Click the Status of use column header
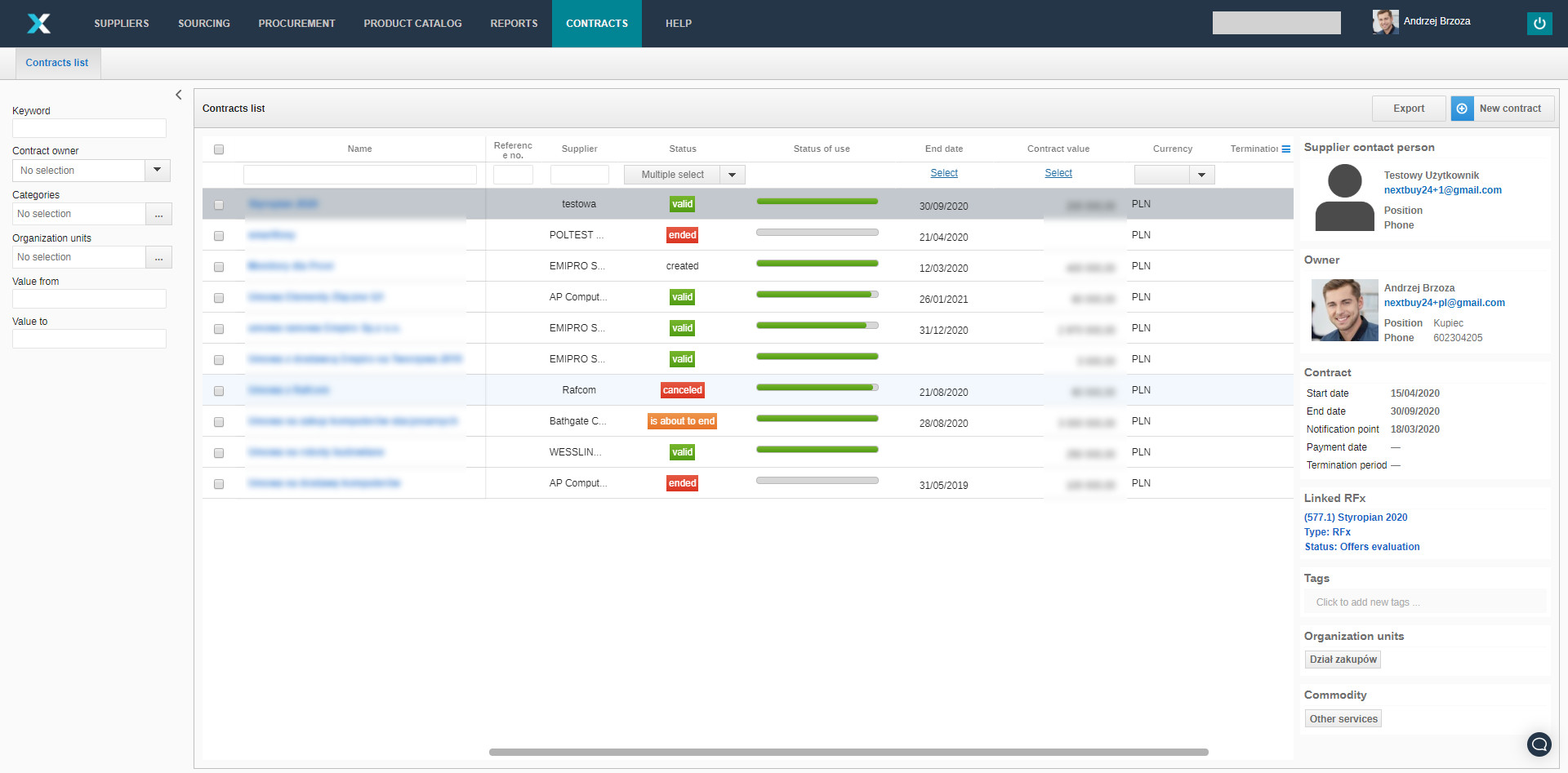Viewport: 1568px width, 773px height. pyautogui.click(x=822, y=149)
